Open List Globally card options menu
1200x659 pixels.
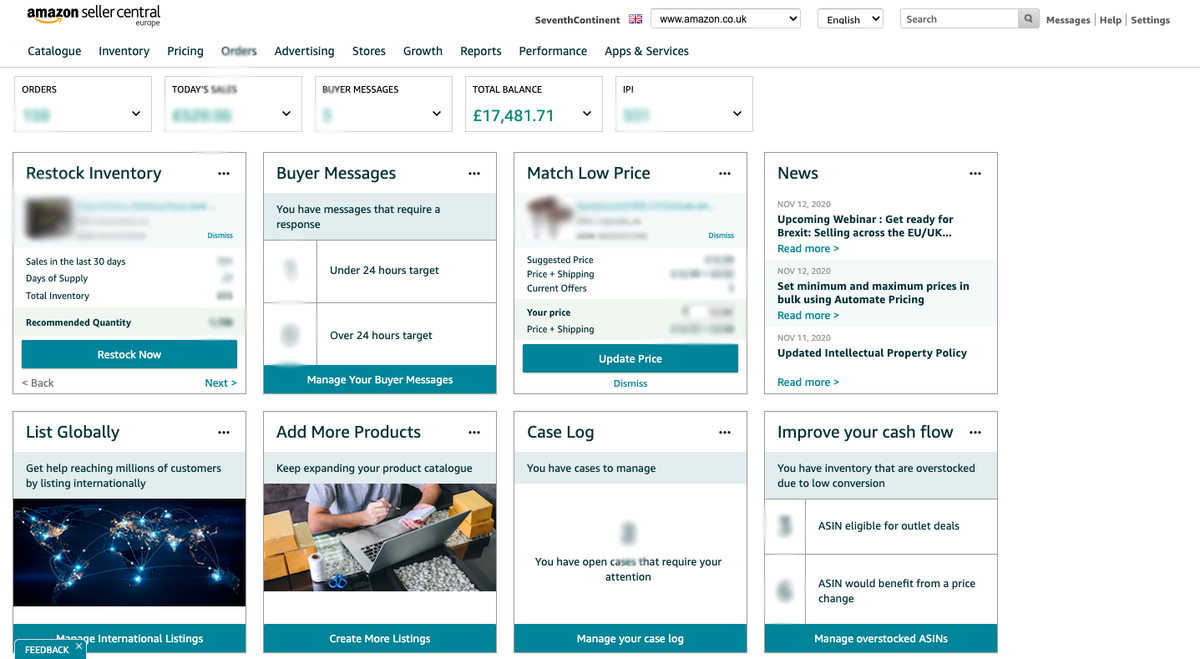[x=224, y=432]
